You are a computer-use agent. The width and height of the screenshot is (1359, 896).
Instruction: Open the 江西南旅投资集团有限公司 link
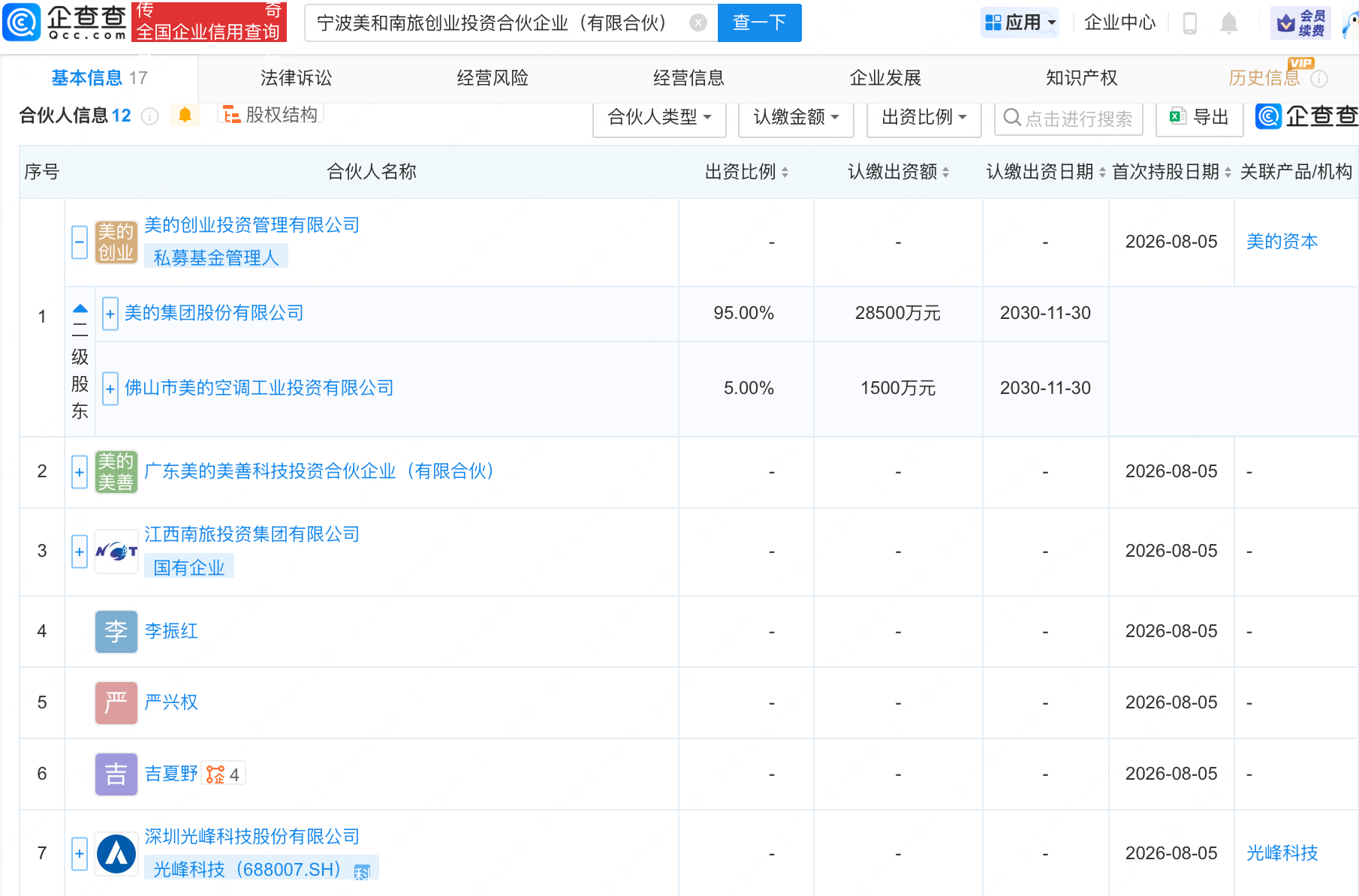(252, 534)
